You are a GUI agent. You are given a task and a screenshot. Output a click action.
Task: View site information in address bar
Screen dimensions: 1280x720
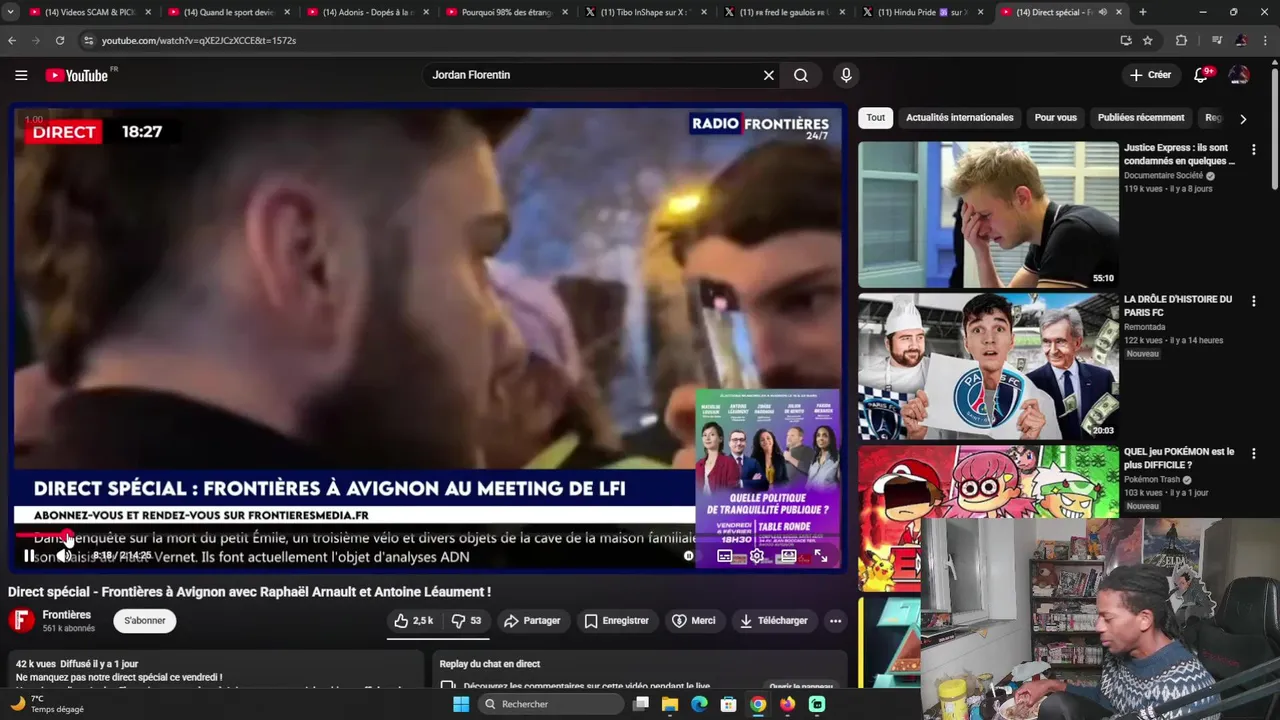[88, 40]
